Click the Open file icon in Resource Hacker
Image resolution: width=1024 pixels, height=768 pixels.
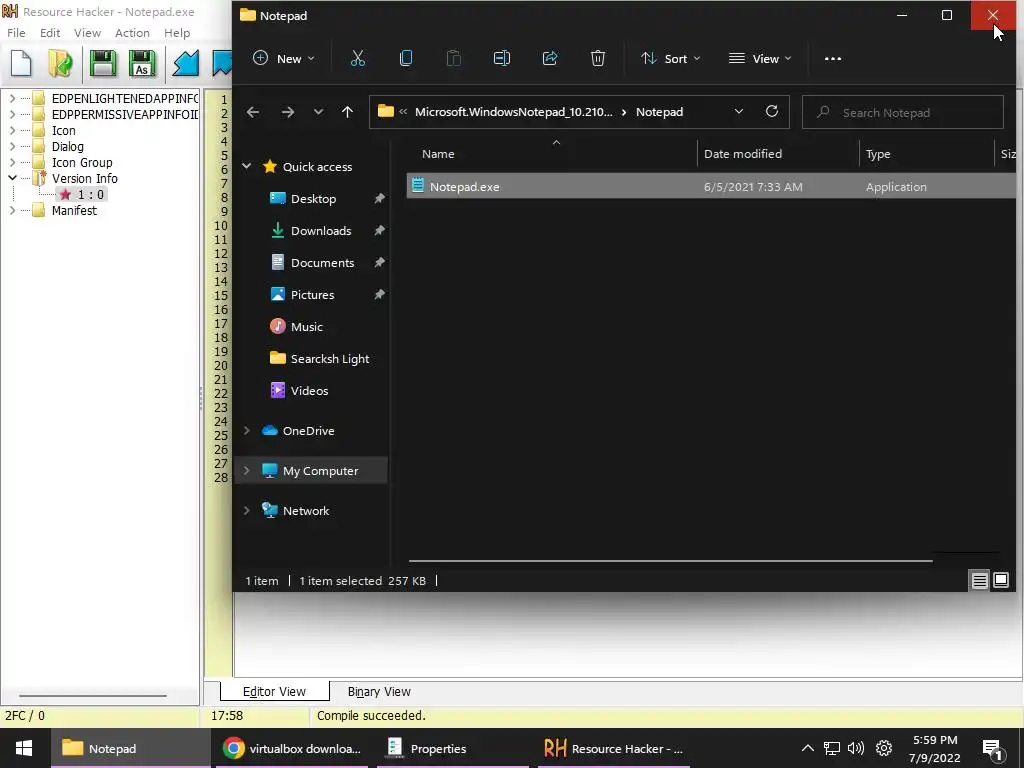pyautogui.click(x=61, y=63)
